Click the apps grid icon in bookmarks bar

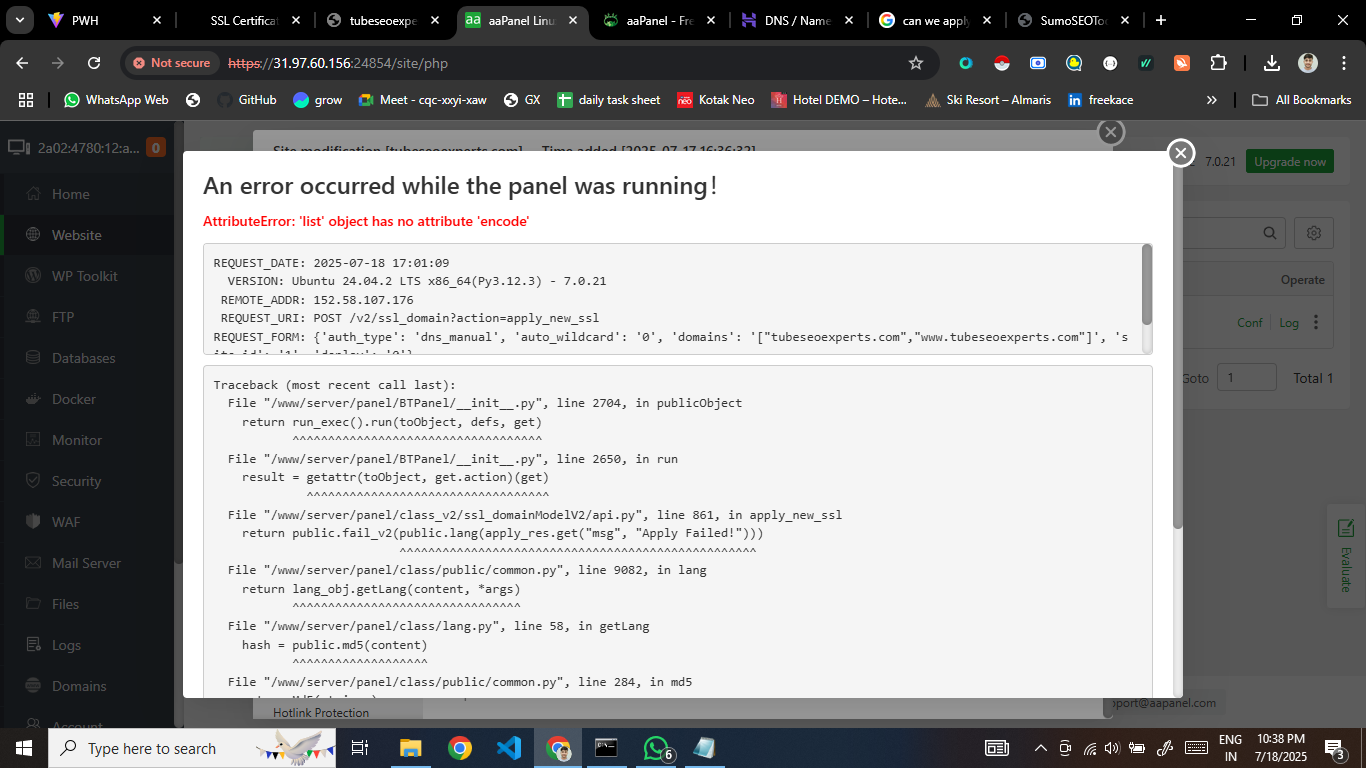point(26,100)
